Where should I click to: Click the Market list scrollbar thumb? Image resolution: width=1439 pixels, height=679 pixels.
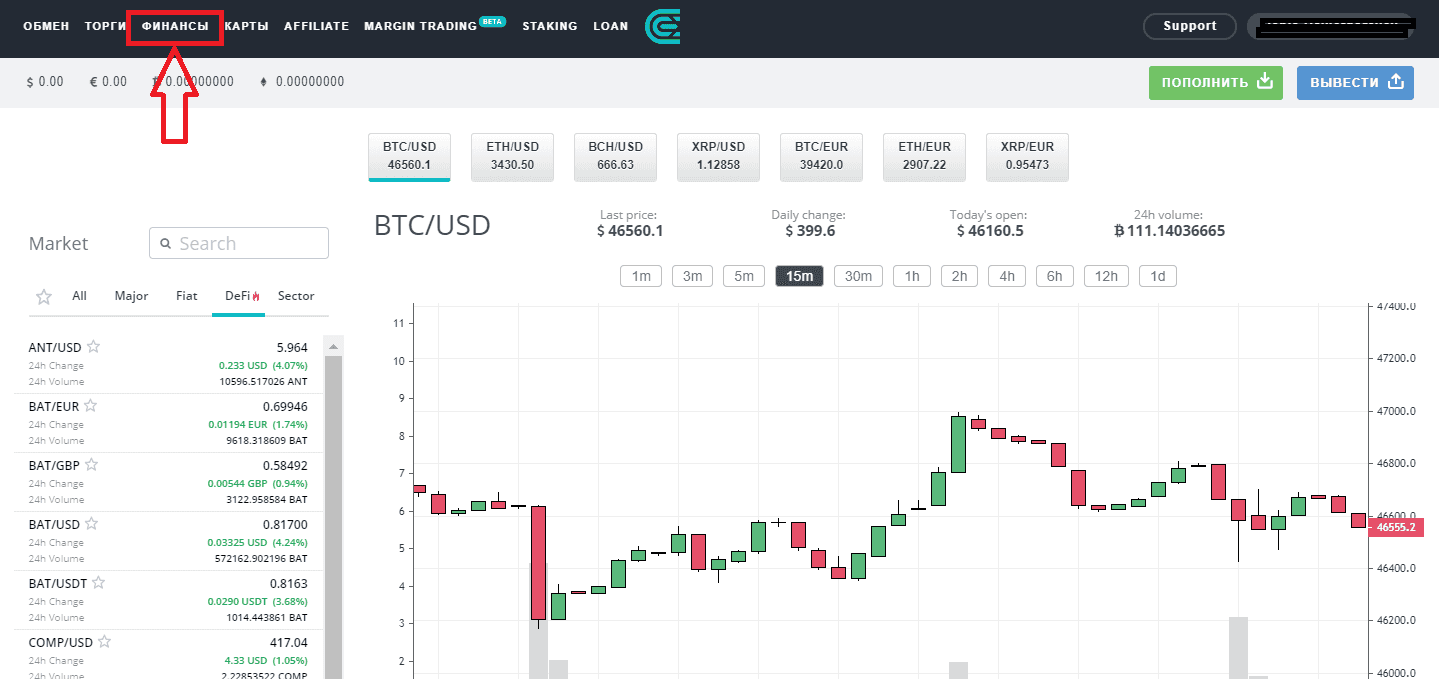334,516
